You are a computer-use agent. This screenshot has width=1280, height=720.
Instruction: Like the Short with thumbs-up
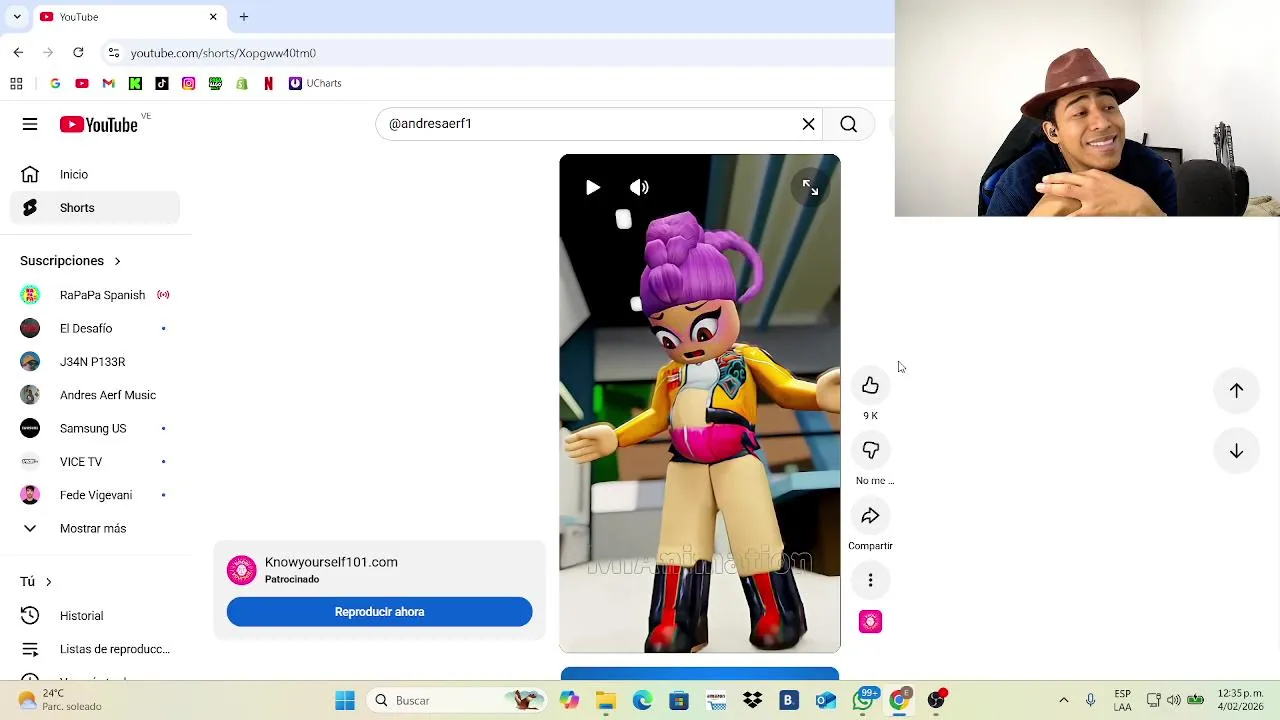870,386
